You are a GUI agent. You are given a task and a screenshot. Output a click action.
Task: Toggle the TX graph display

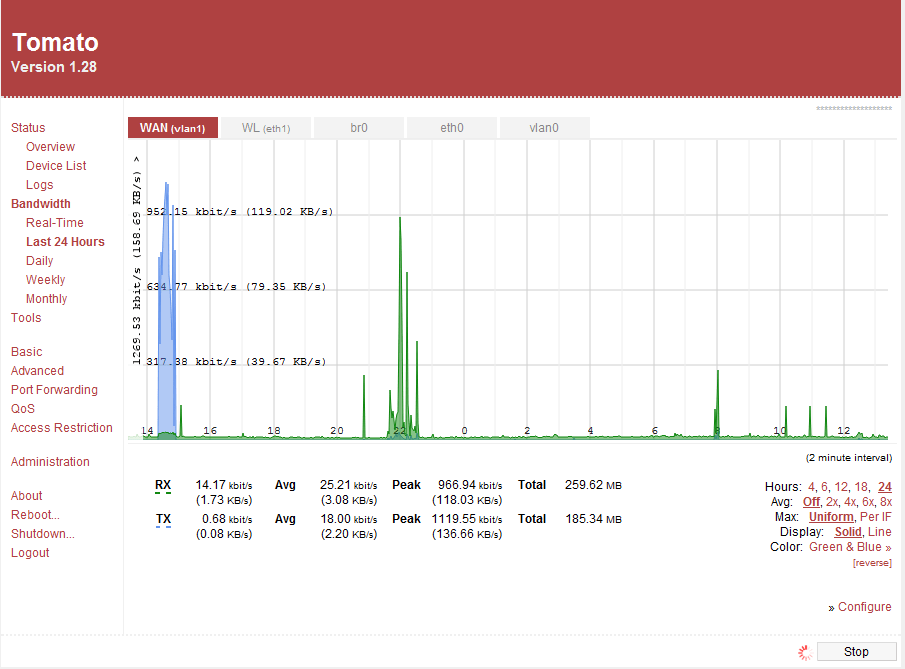(162, 519)
